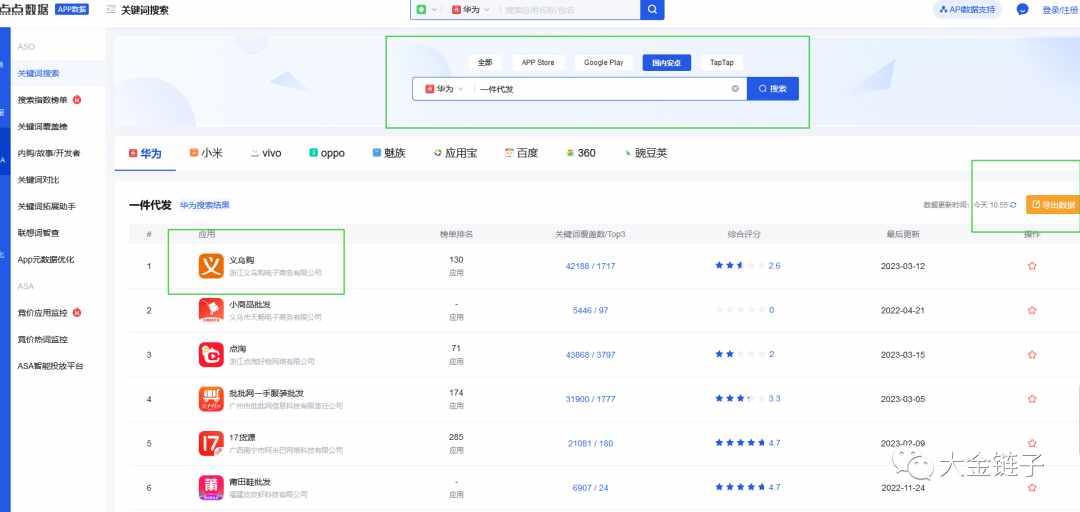Open the blue chat message icon
Screen dimensions: 1080x512
pyautogui.click(x=1023, y=10)
